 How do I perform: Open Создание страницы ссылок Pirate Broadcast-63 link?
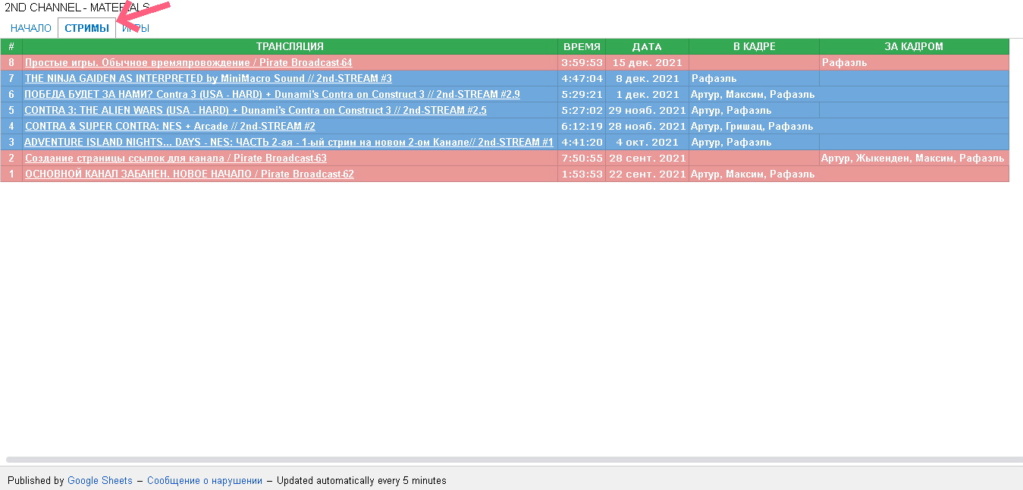pos(176,158)
